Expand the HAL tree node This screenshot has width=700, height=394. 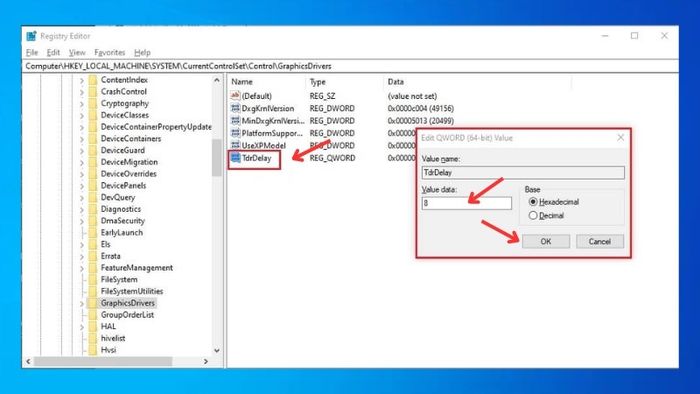click(x=82, y=327)
